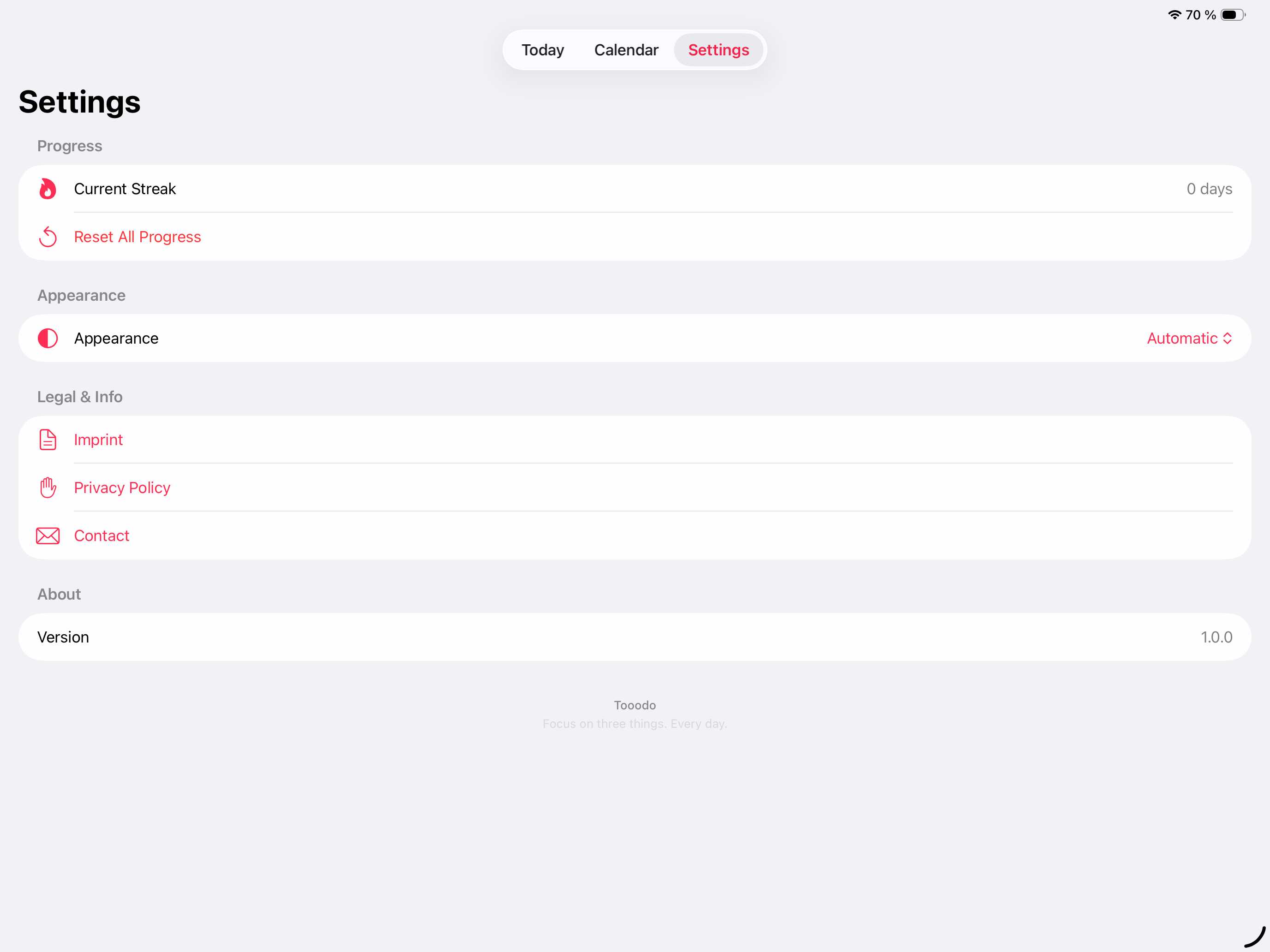Open the Automatic appearance dropdown
Screen dimensions: 1270x952
pos(1190,338)
